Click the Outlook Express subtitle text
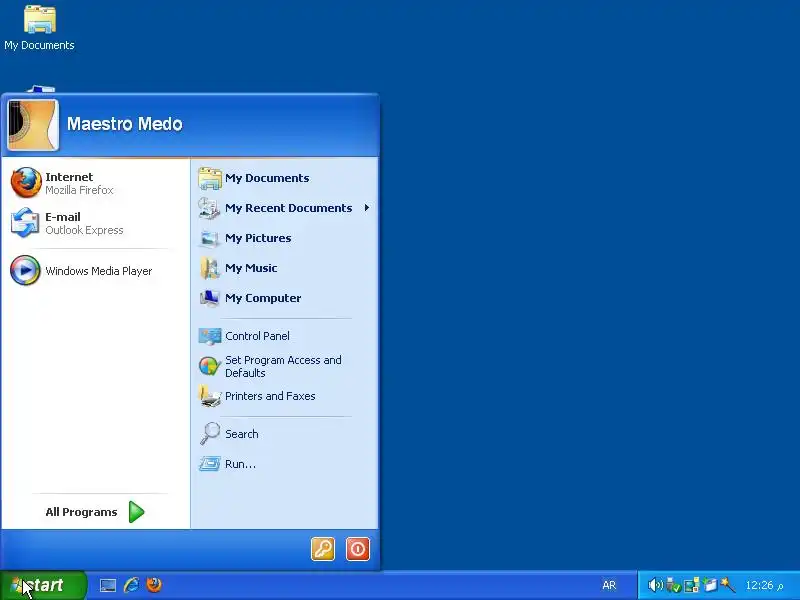Viewport: 800px width, 600px height. (x=84, y=230)
